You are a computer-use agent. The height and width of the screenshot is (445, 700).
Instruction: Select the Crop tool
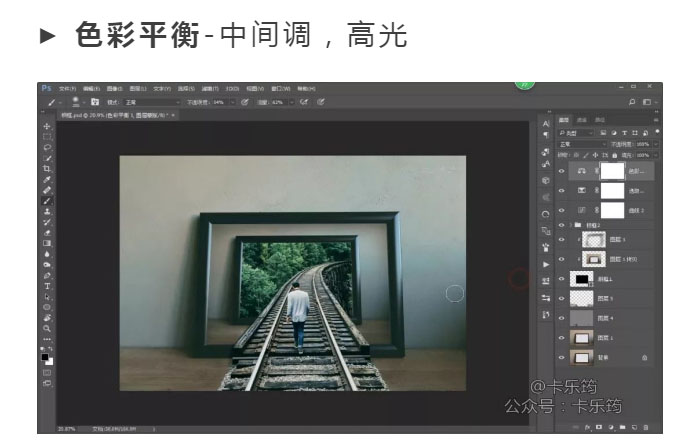tap(47, 169)
